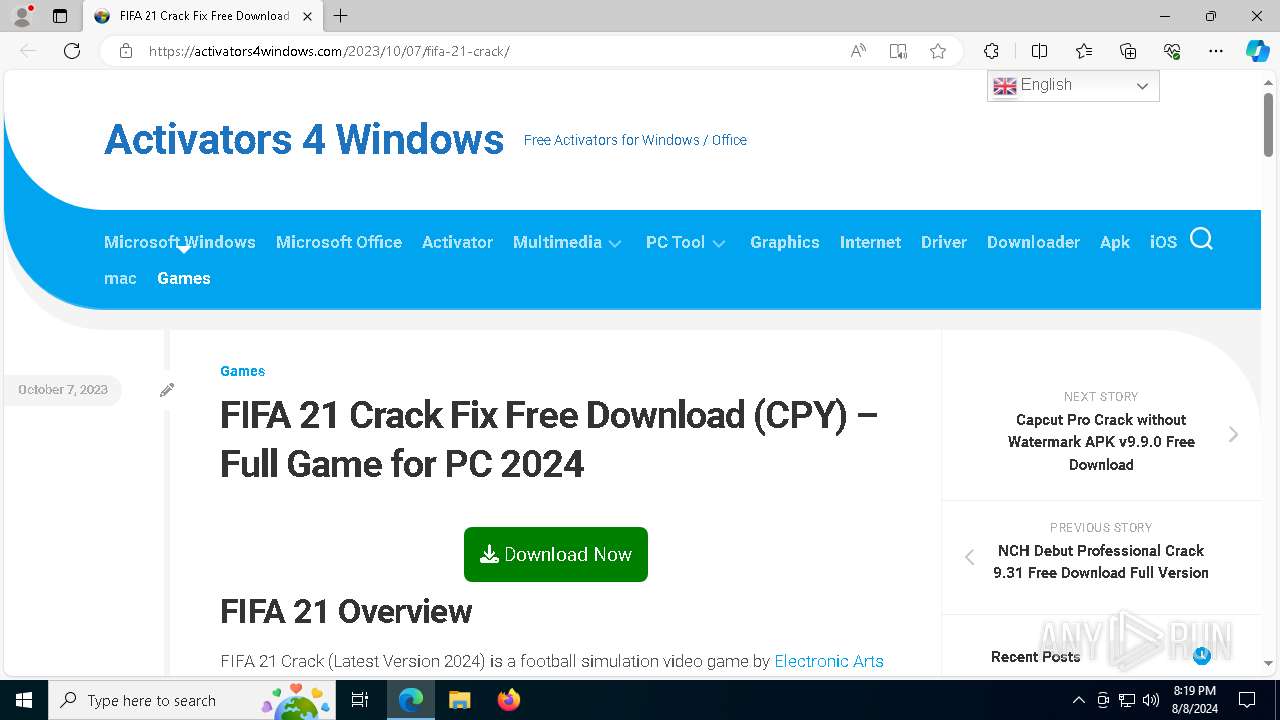Screen dimensions: 1280x720
Task: Open Immersive Reader icon
Action: [898, 51]
